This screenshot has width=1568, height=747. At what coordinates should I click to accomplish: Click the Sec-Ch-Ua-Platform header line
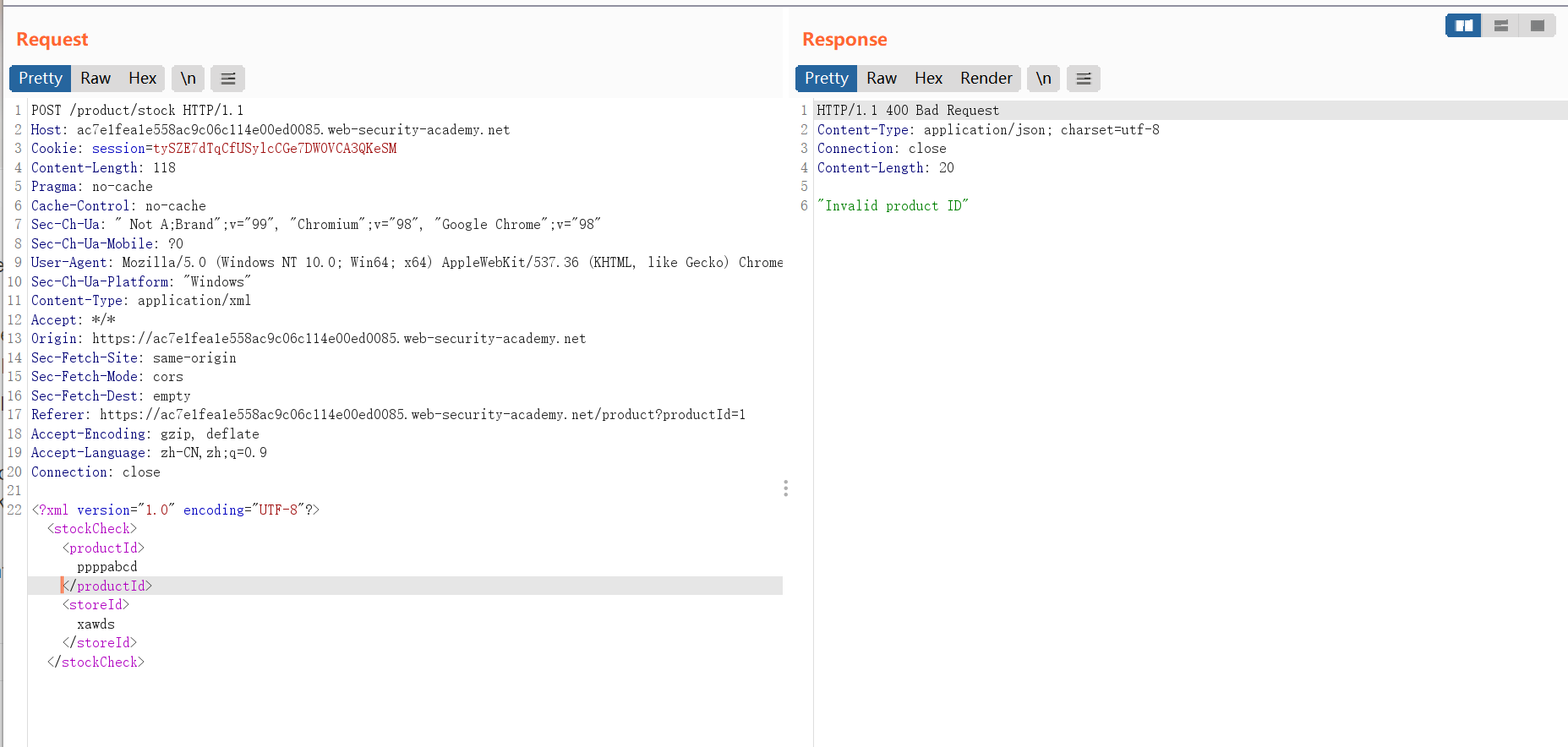click(x=141, y=282)
